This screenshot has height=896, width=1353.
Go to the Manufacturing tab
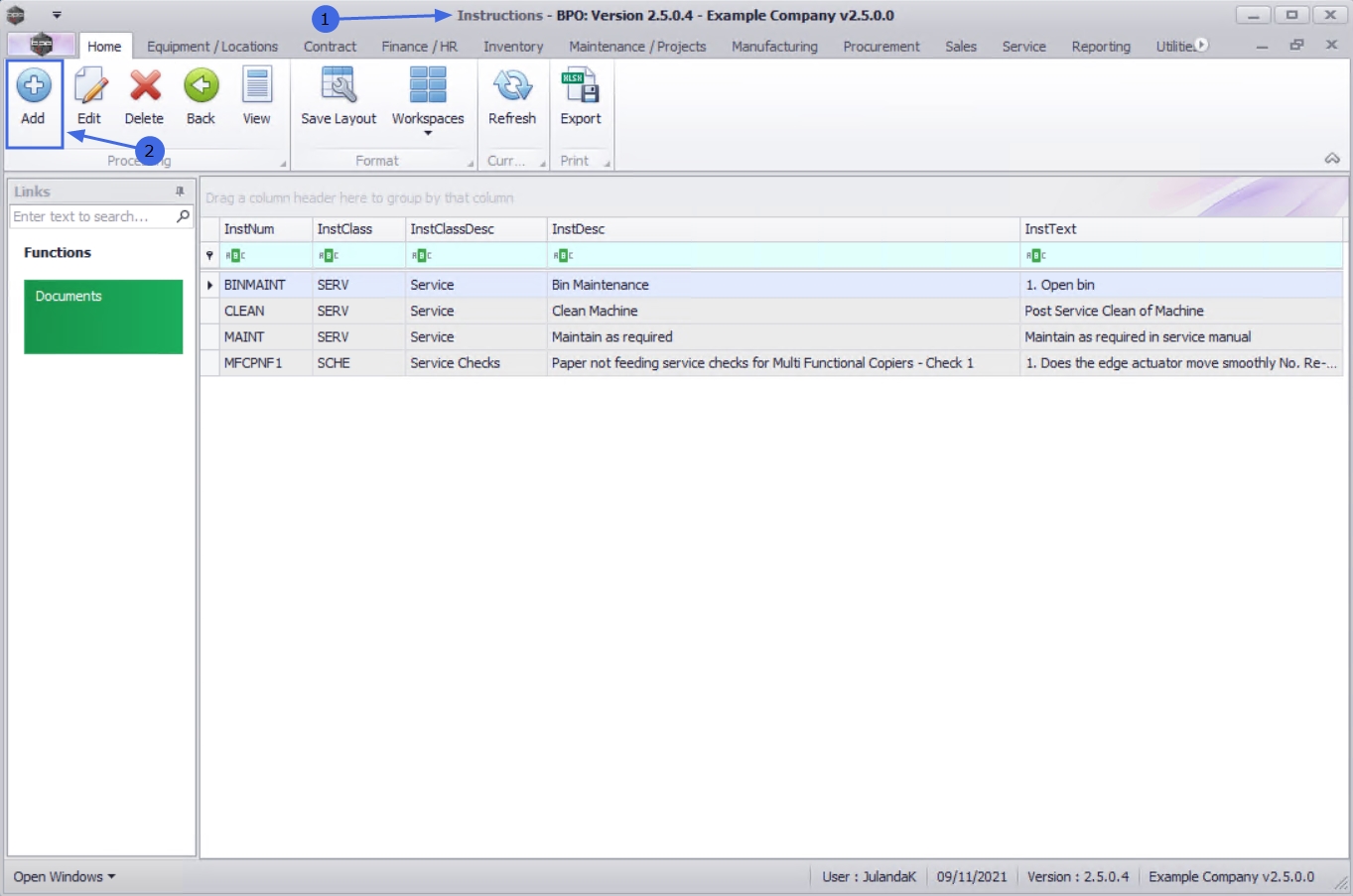coord(774,46)
